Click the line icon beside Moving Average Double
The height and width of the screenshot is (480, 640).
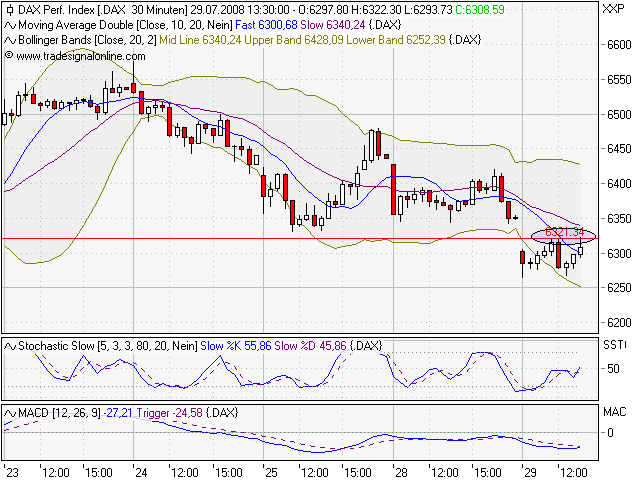(10, 25)
